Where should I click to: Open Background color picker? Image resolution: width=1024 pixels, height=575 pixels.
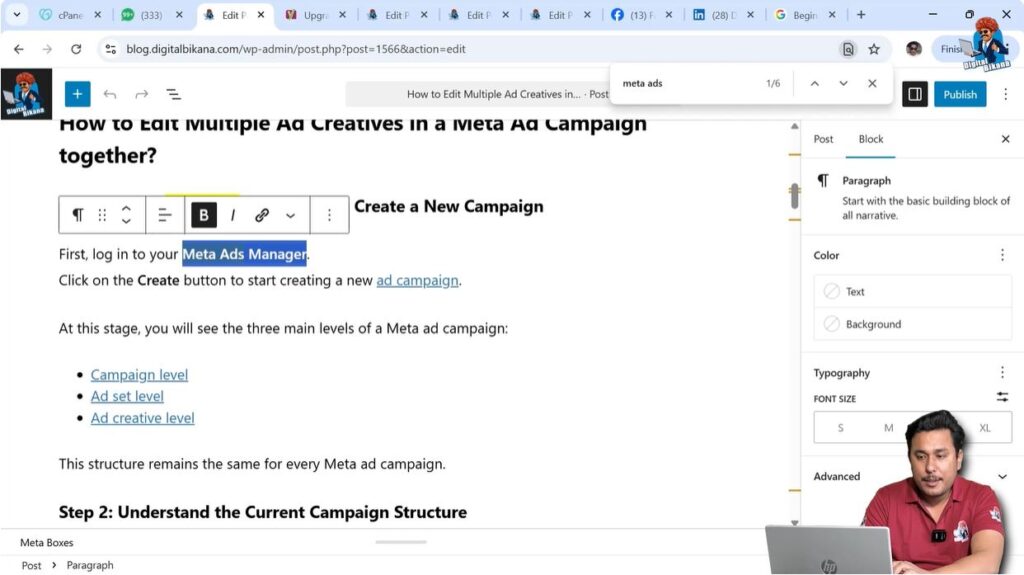pyautogui.click(x=912, y=324)
